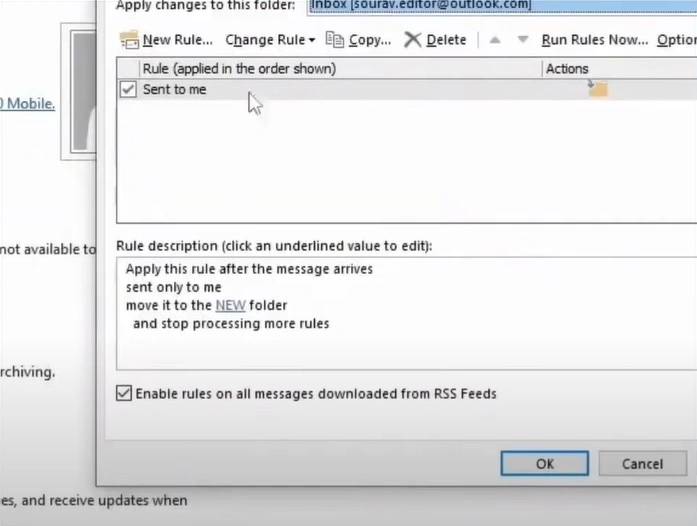Screen dimensions: 697x526
Task: Click the Rule column header
Action: (340, 68)
